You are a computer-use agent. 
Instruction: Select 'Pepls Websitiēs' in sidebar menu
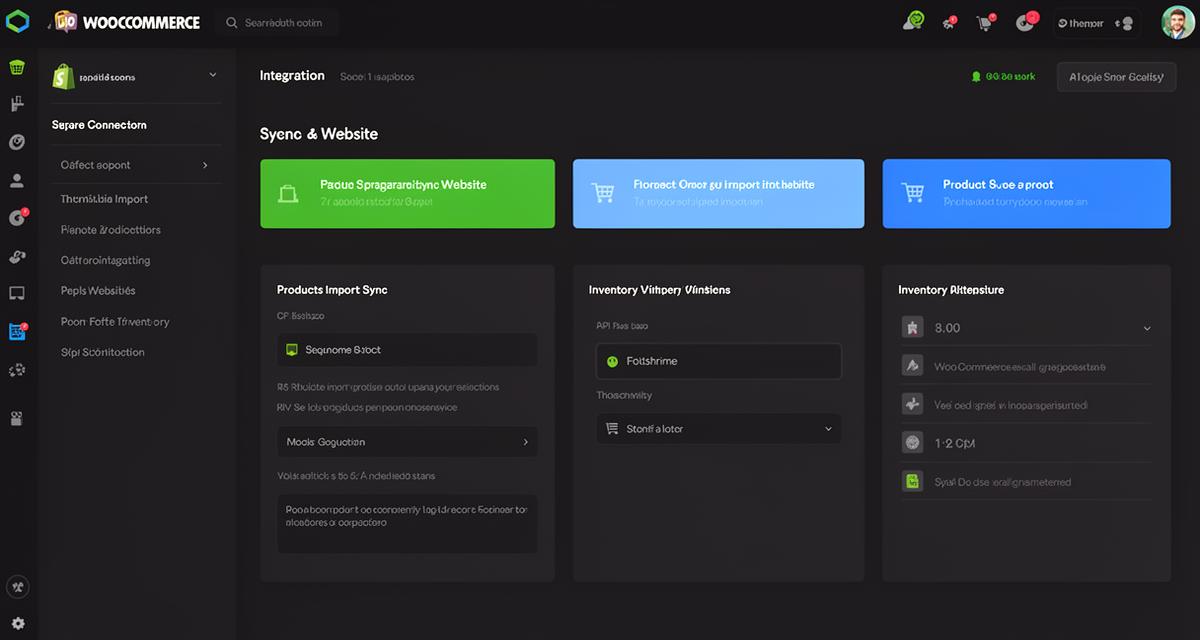[98, 291]
